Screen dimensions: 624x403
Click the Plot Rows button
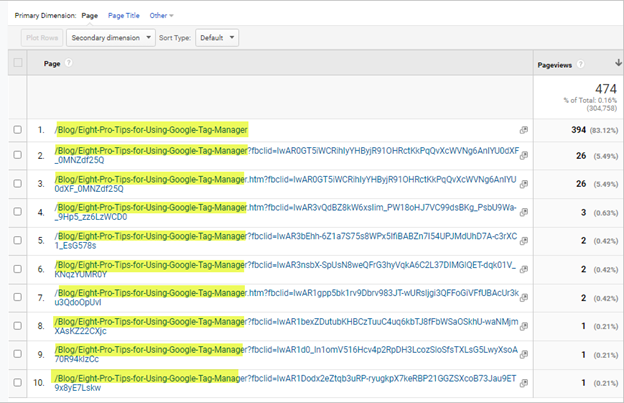point(42,38)
